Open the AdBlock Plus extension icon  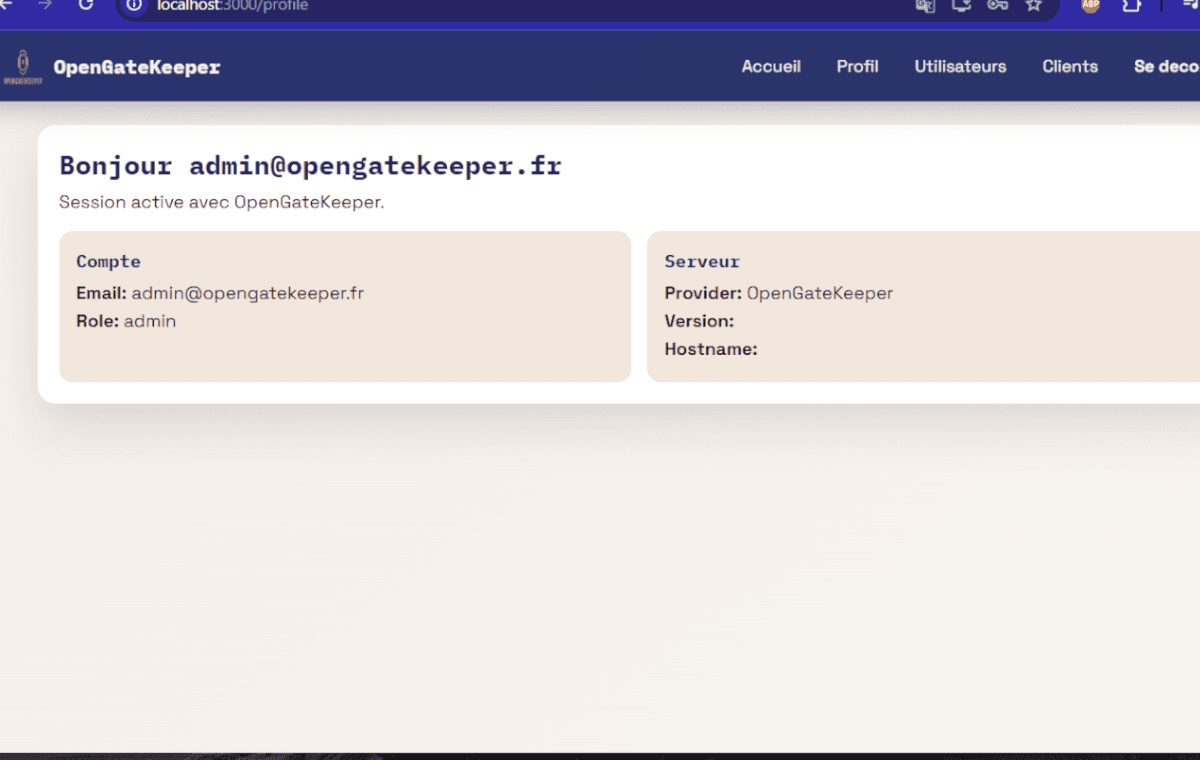coord(1089,6)
